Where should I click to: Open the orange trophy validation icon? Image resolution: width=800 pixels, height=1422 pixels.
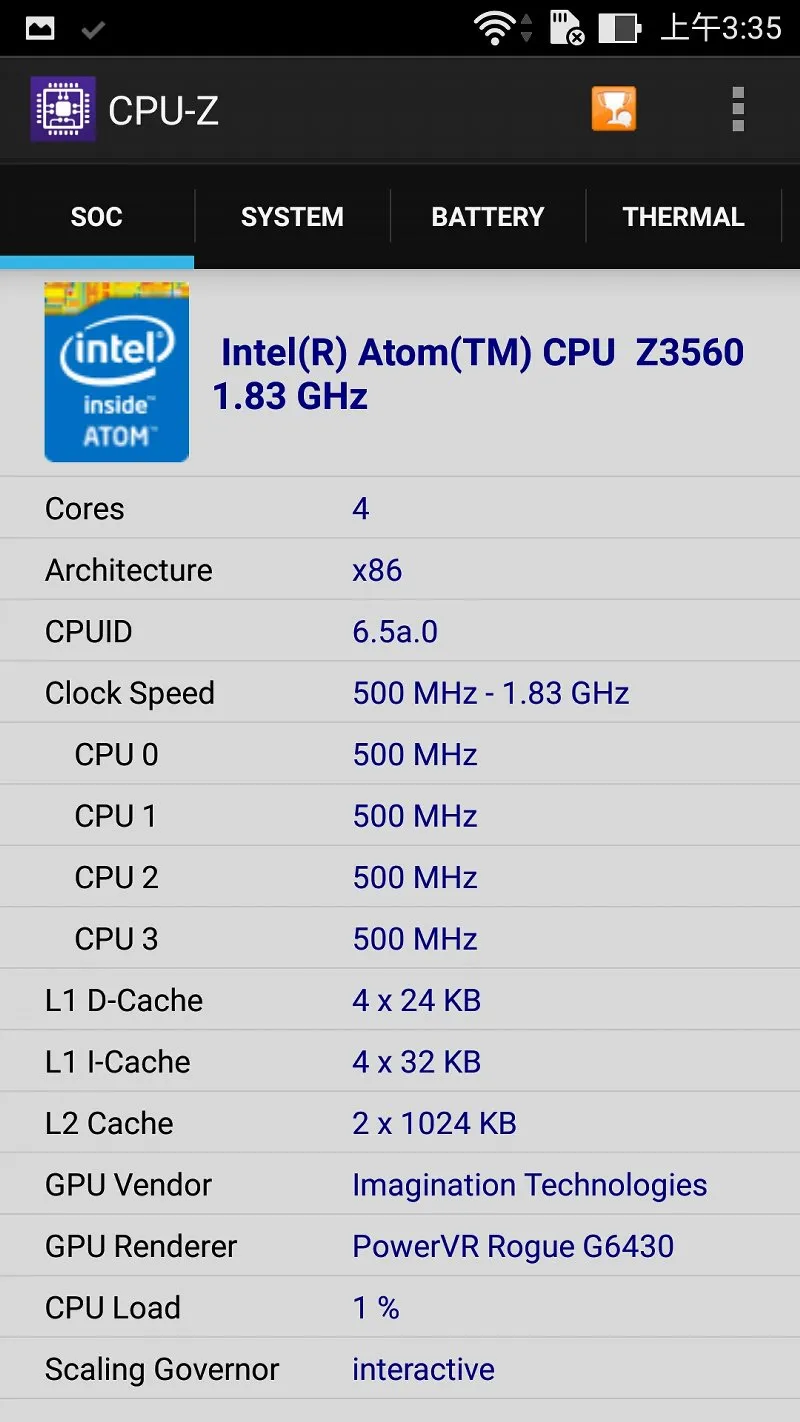tap(614, 109)
